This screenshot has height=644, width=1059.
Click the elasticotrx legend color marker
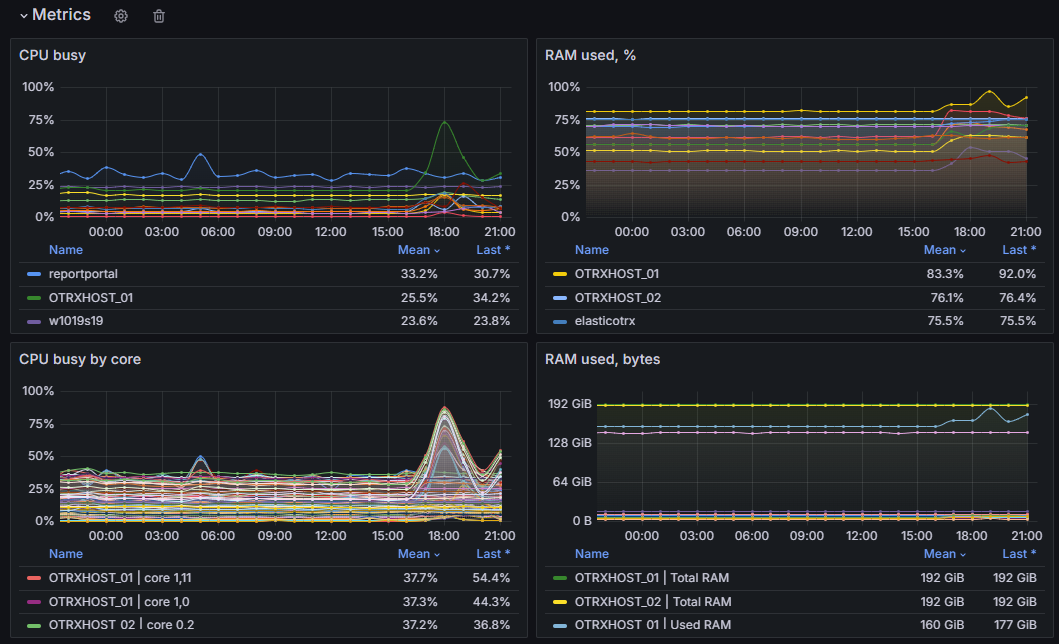[560, 322]
